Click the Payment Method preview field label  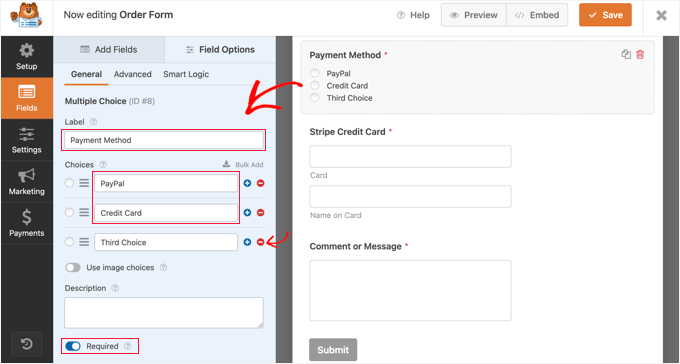(x=345, y=55)
